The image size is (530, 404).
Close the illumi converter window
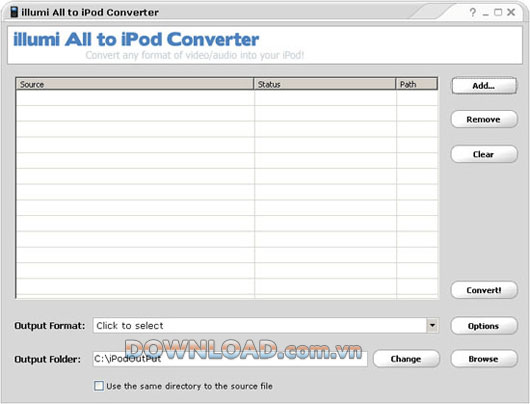click(511, 12)
